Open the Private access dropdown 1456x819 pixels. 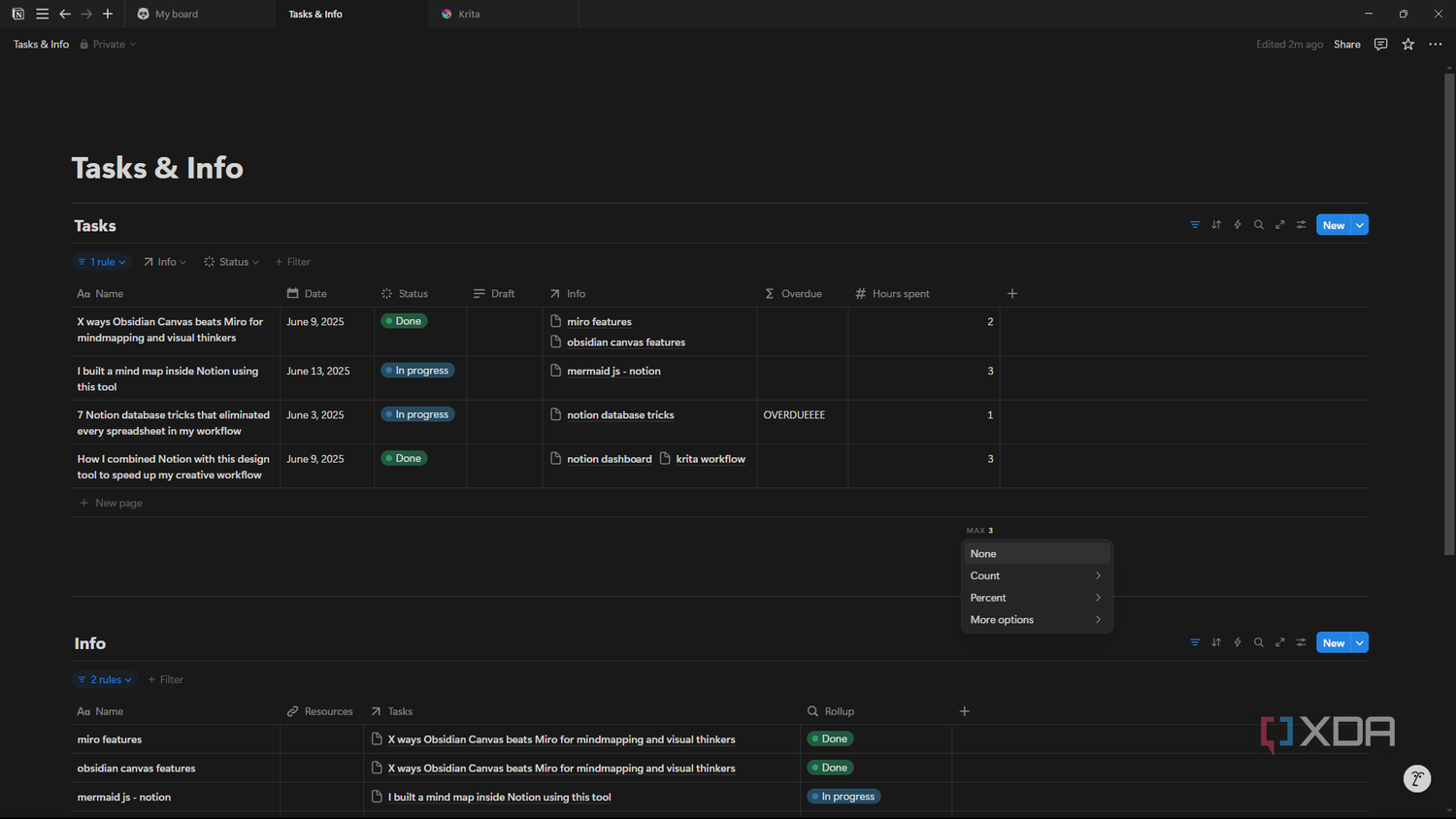[108, 45]
